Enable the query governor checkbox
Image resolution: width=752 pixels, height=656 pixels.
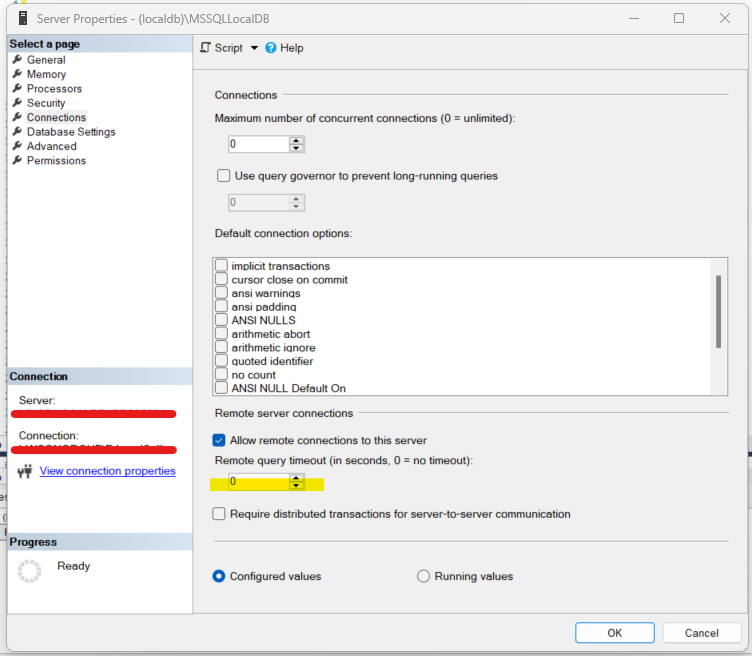[223, 176]
